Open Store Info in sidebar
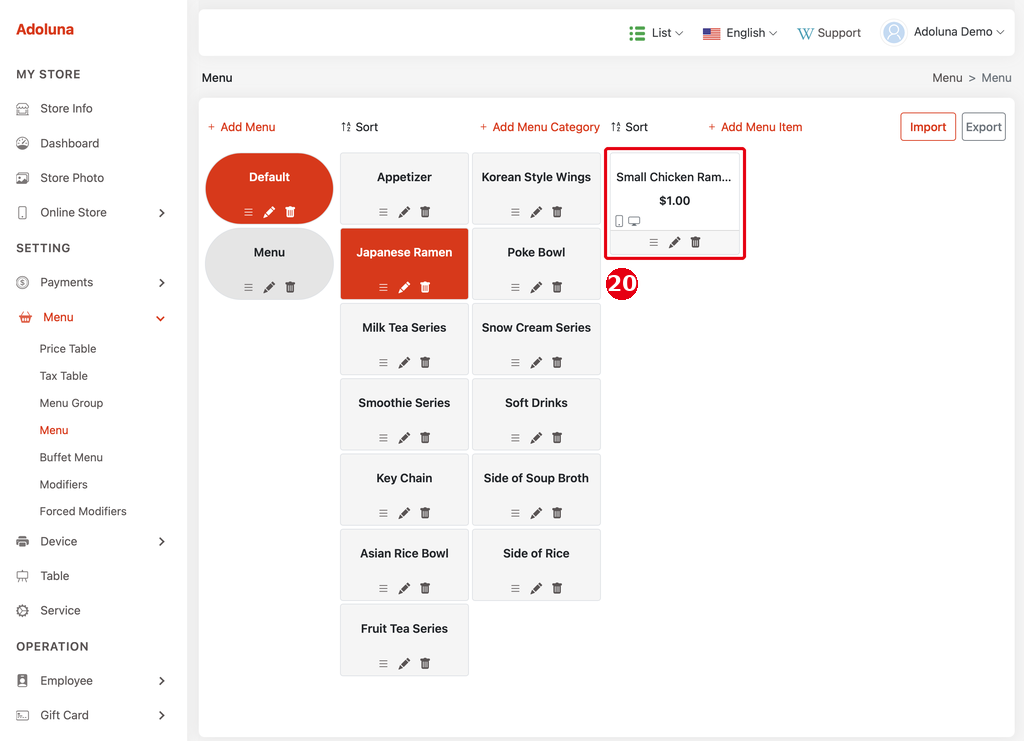 coord(66,108)
